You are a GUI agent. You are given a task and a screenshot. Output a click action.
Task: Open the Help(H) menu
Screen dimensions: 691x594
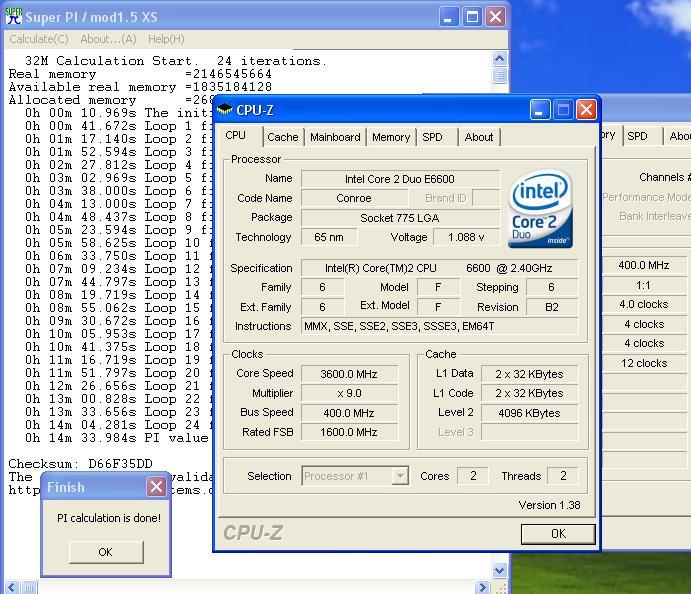coord(166,39)
